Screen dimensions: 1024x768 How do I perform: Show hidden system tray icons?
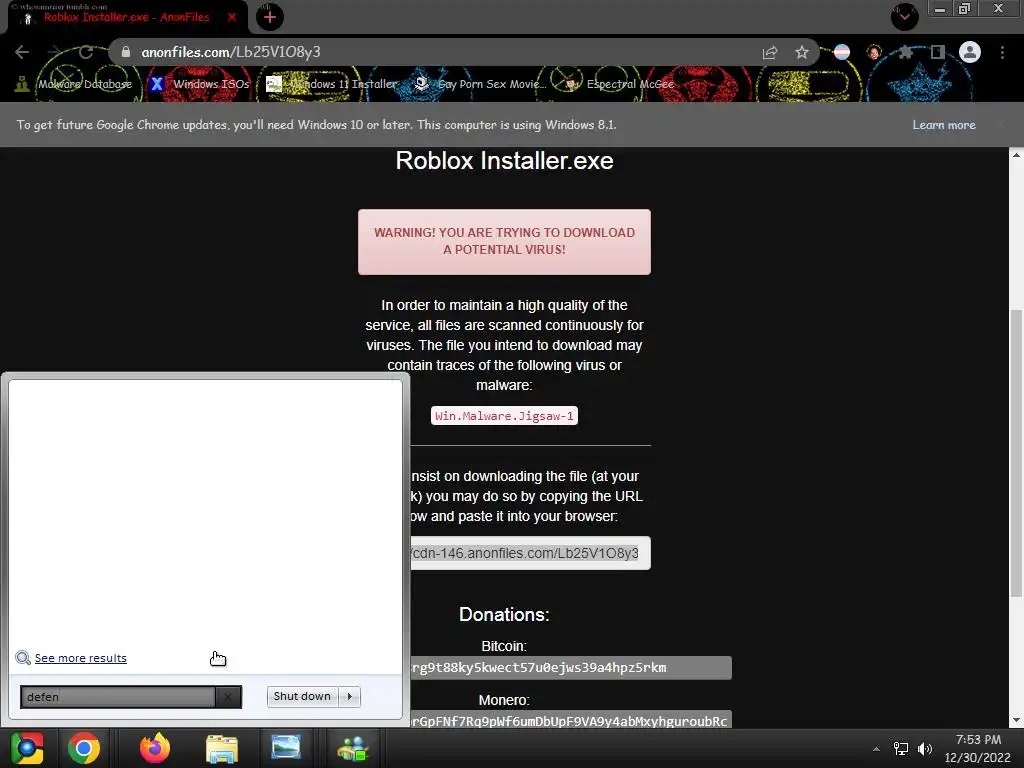click(876, 749)
